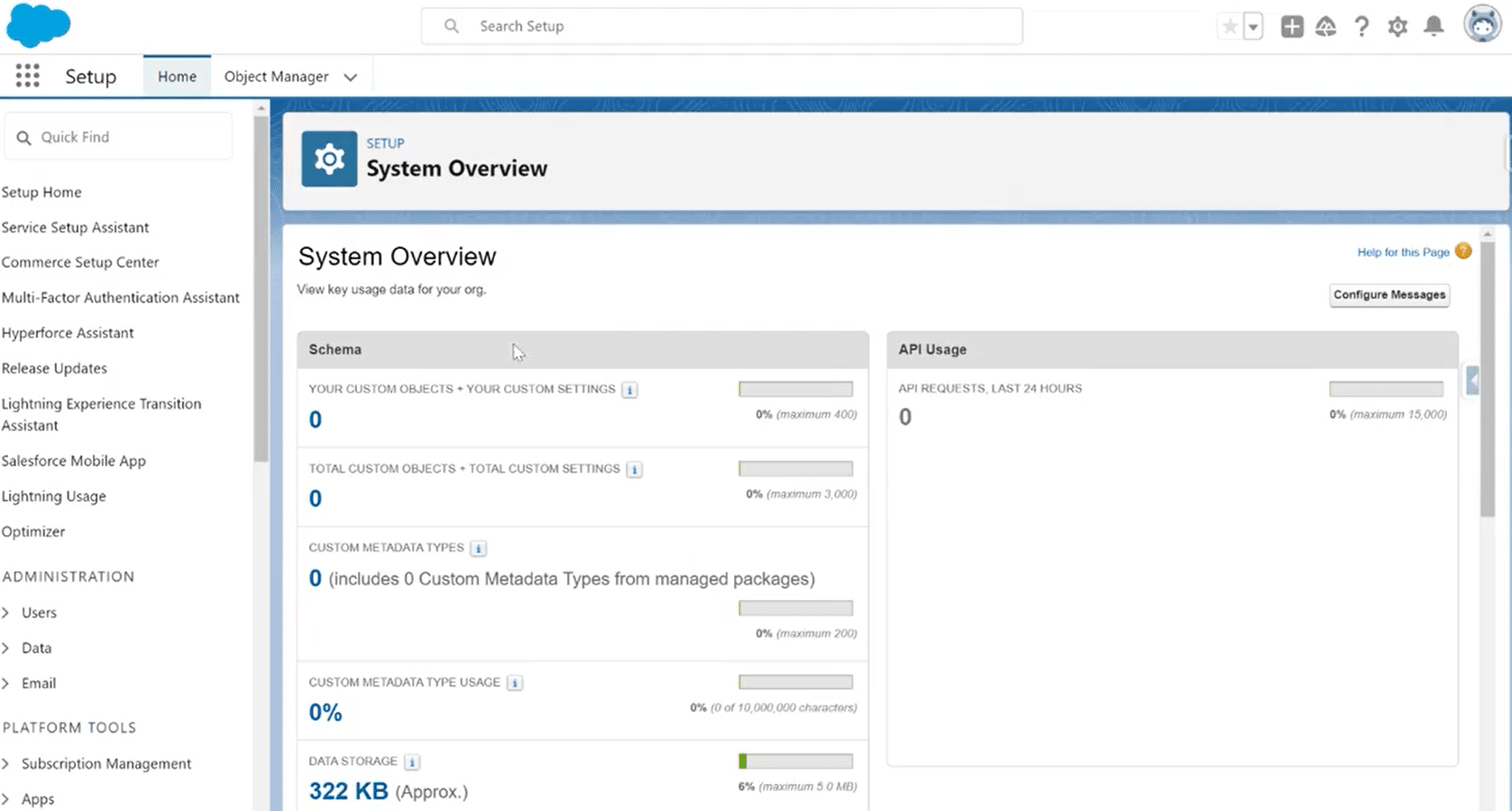The image size is (1512, 811).
Task: Click the total custom objects 0 link
Action: click(316, 498)
